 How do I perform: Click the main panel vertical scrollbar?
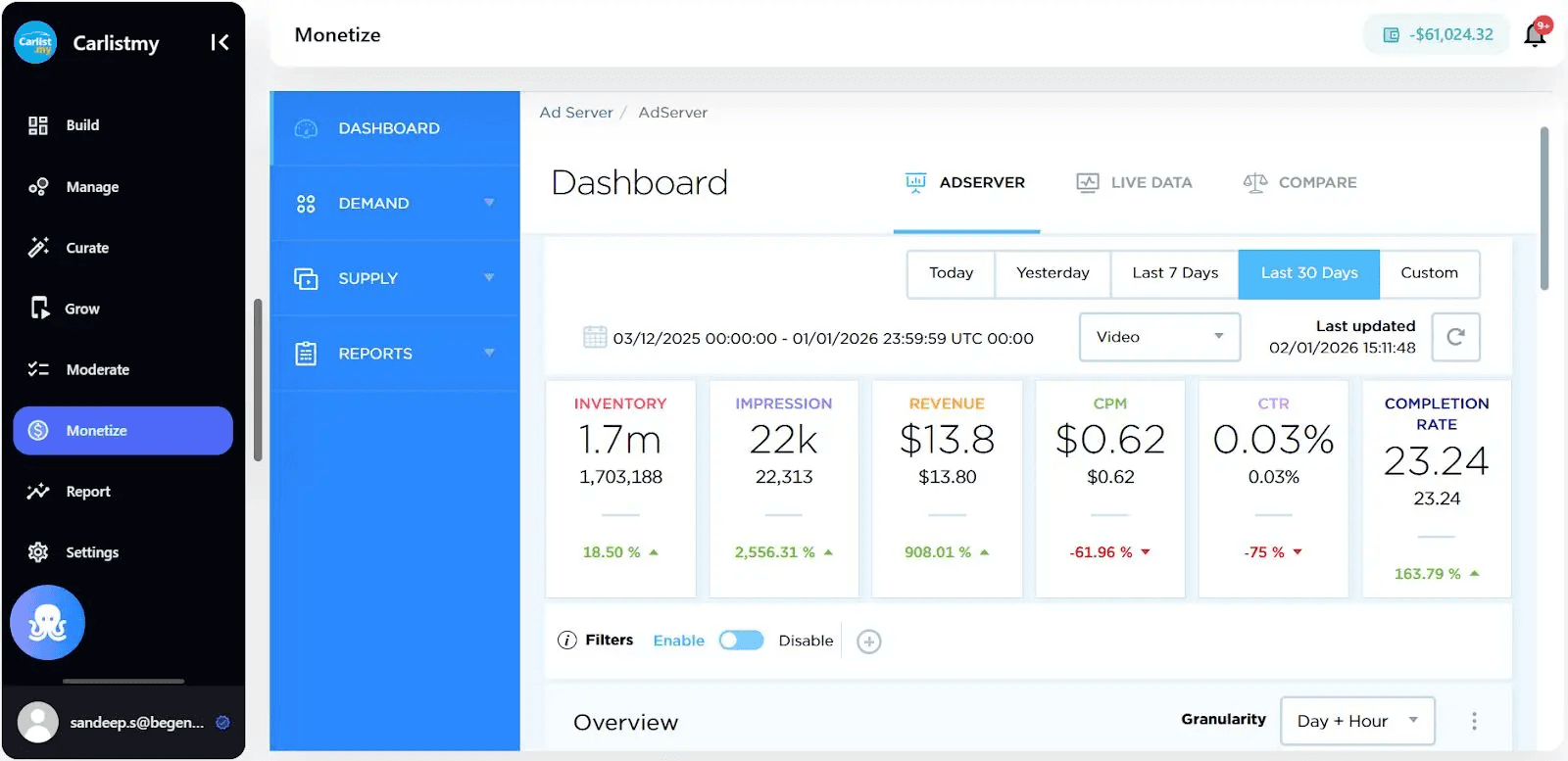pyautogui.click(x=1544, y=209)
